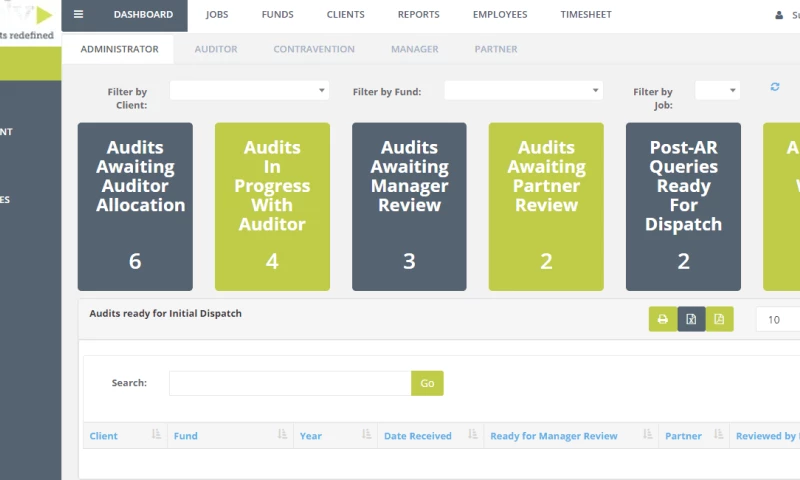Open the Funds menu item

(278, 15)
